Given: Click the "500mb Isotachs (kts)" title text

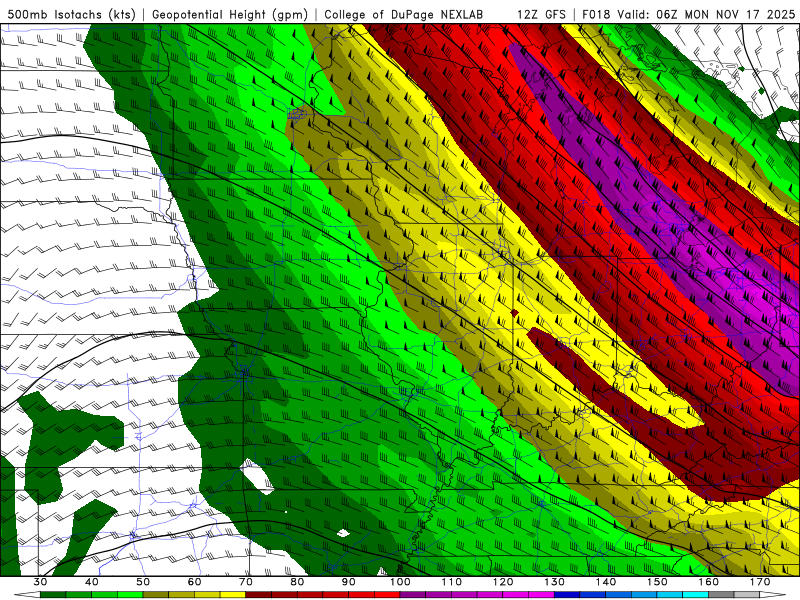Looking at the screenshot, I should [72, 14].
